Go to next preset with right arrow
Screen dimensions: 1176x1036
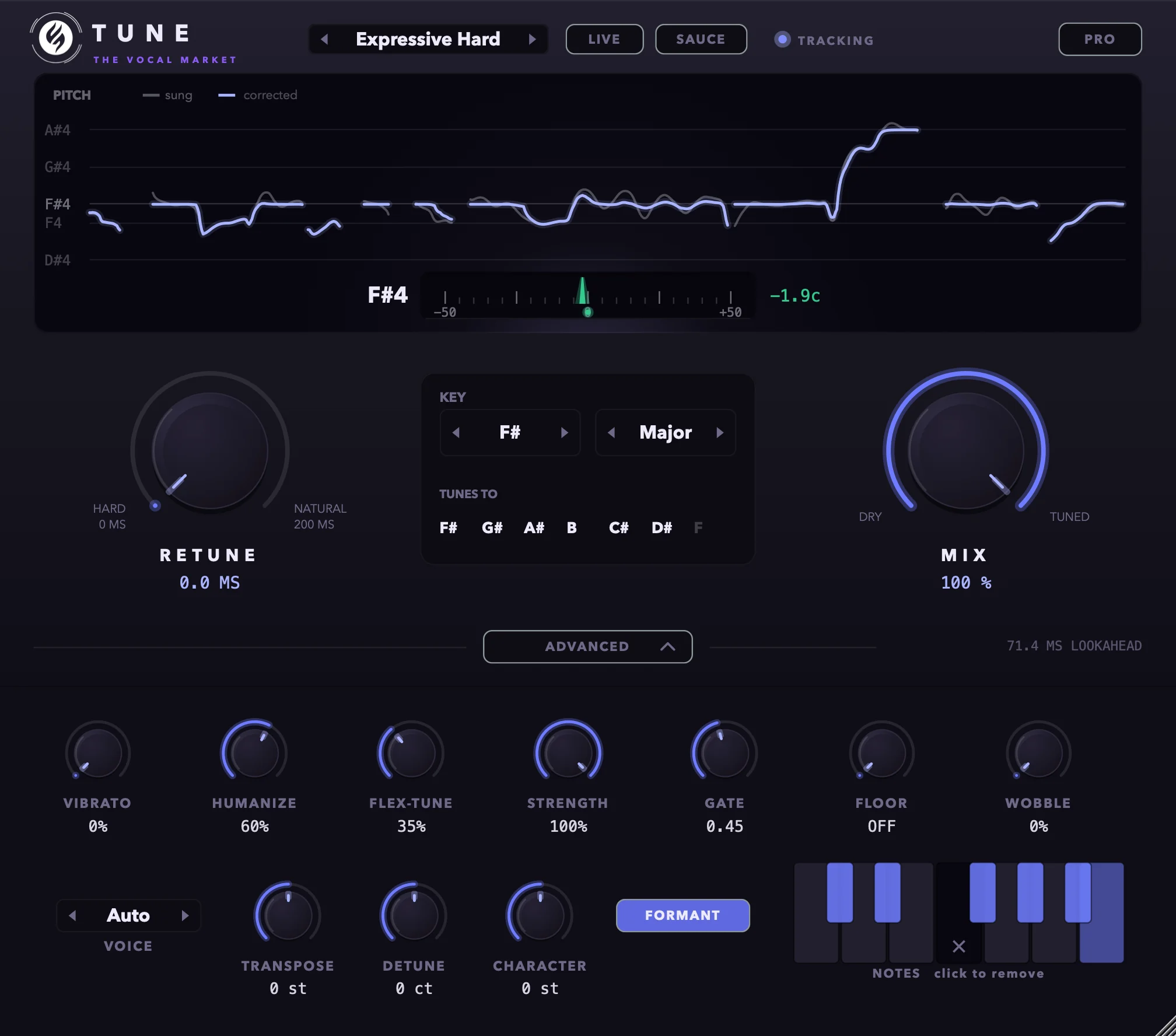point(532,39)
